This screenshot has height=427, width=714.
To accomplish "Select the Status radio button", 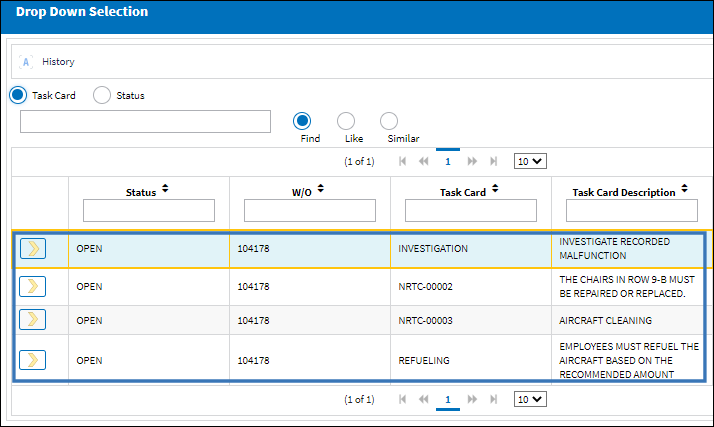I will (102, 95).
